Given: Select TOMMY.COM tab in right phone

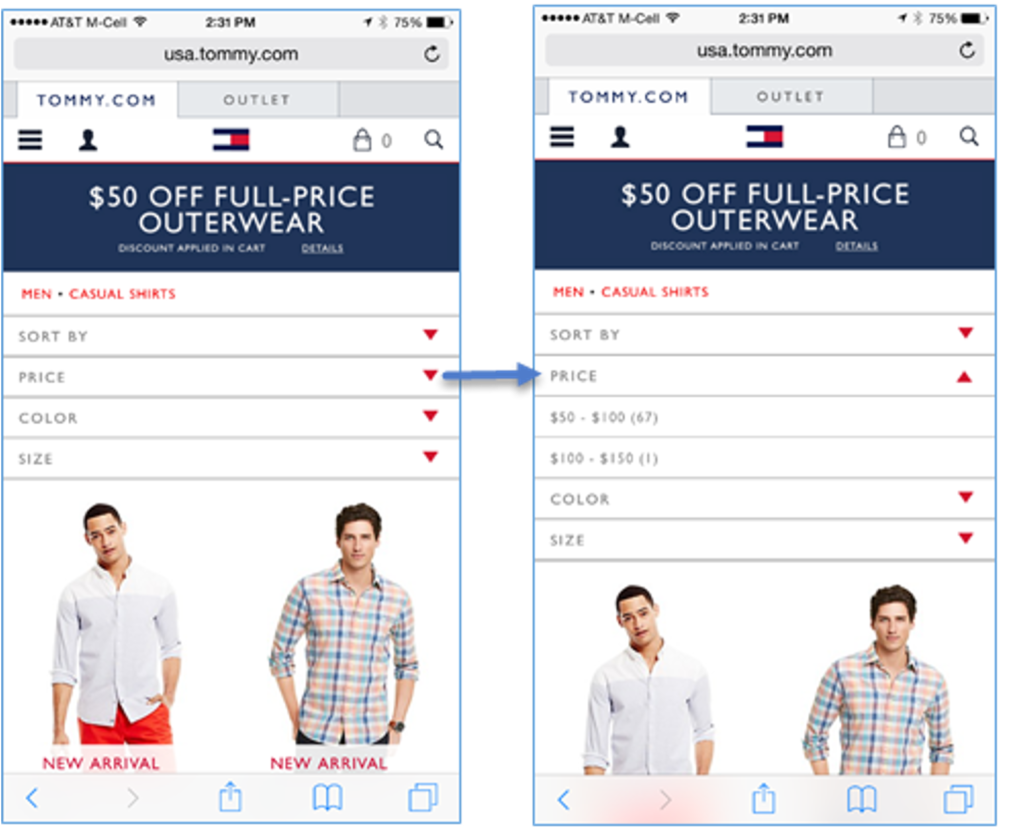Looking at the screenshot, I should [x=628, y=97].
